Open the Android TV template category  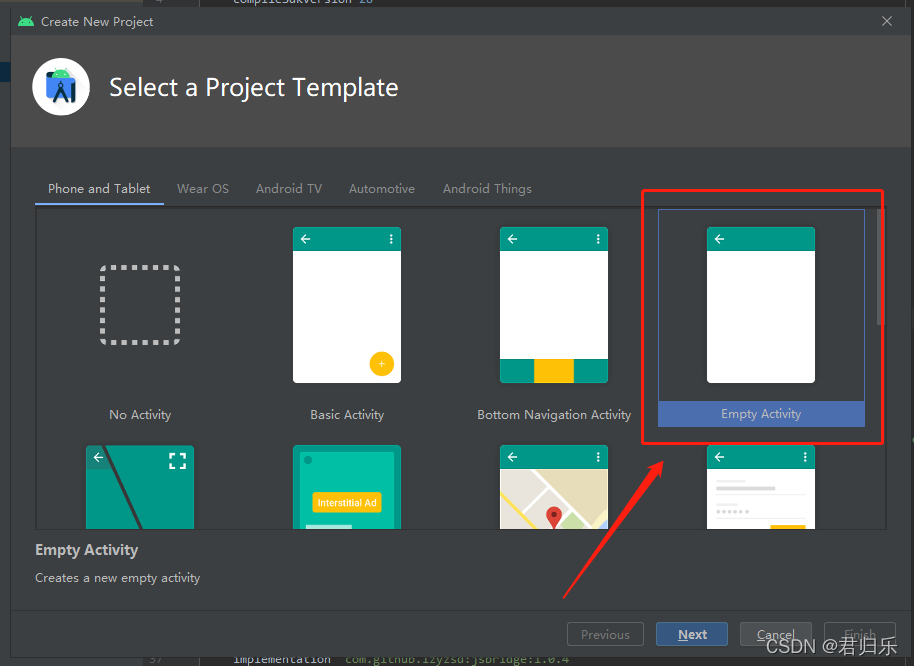tap(288, 188)
